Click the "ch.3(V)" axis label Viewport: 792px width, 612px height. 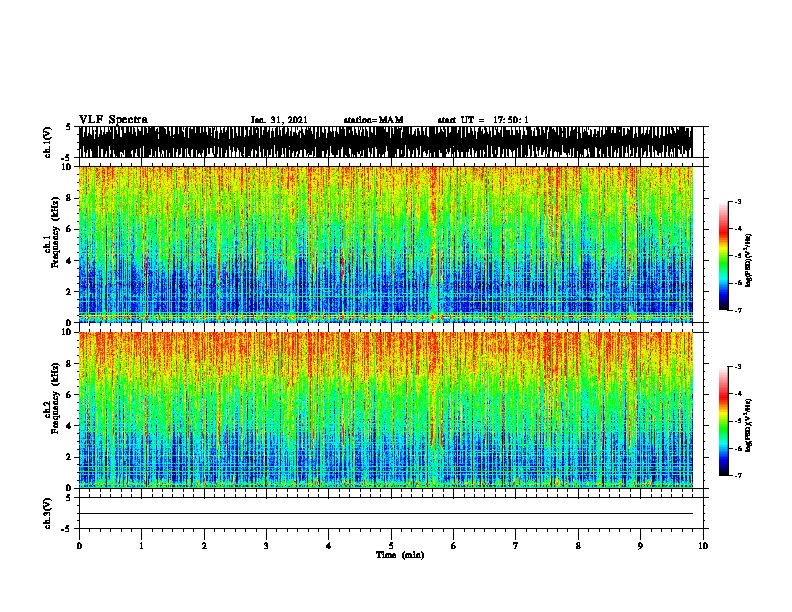tap(47, 513)
